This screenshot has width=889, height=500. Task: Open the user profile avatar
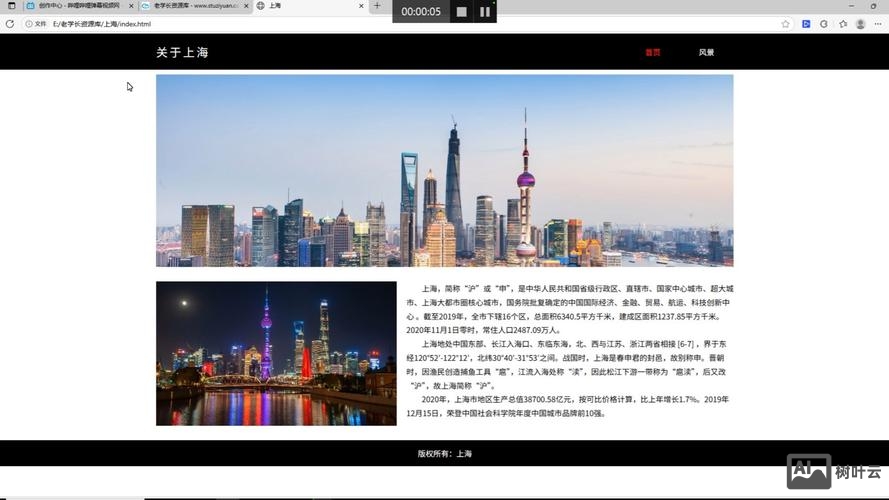[x=861, y=24]
